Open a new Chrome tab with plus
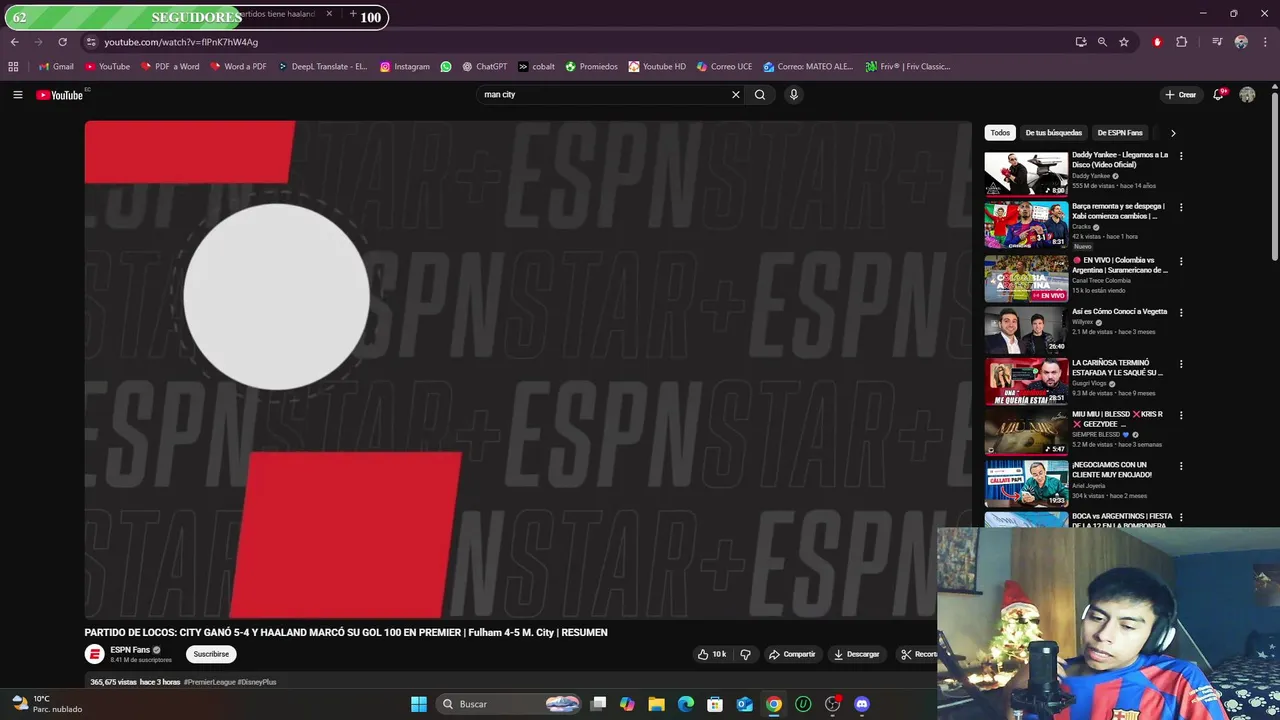Screen dimensions: 1280x720 pyautogui.click(x=353, y=15)
